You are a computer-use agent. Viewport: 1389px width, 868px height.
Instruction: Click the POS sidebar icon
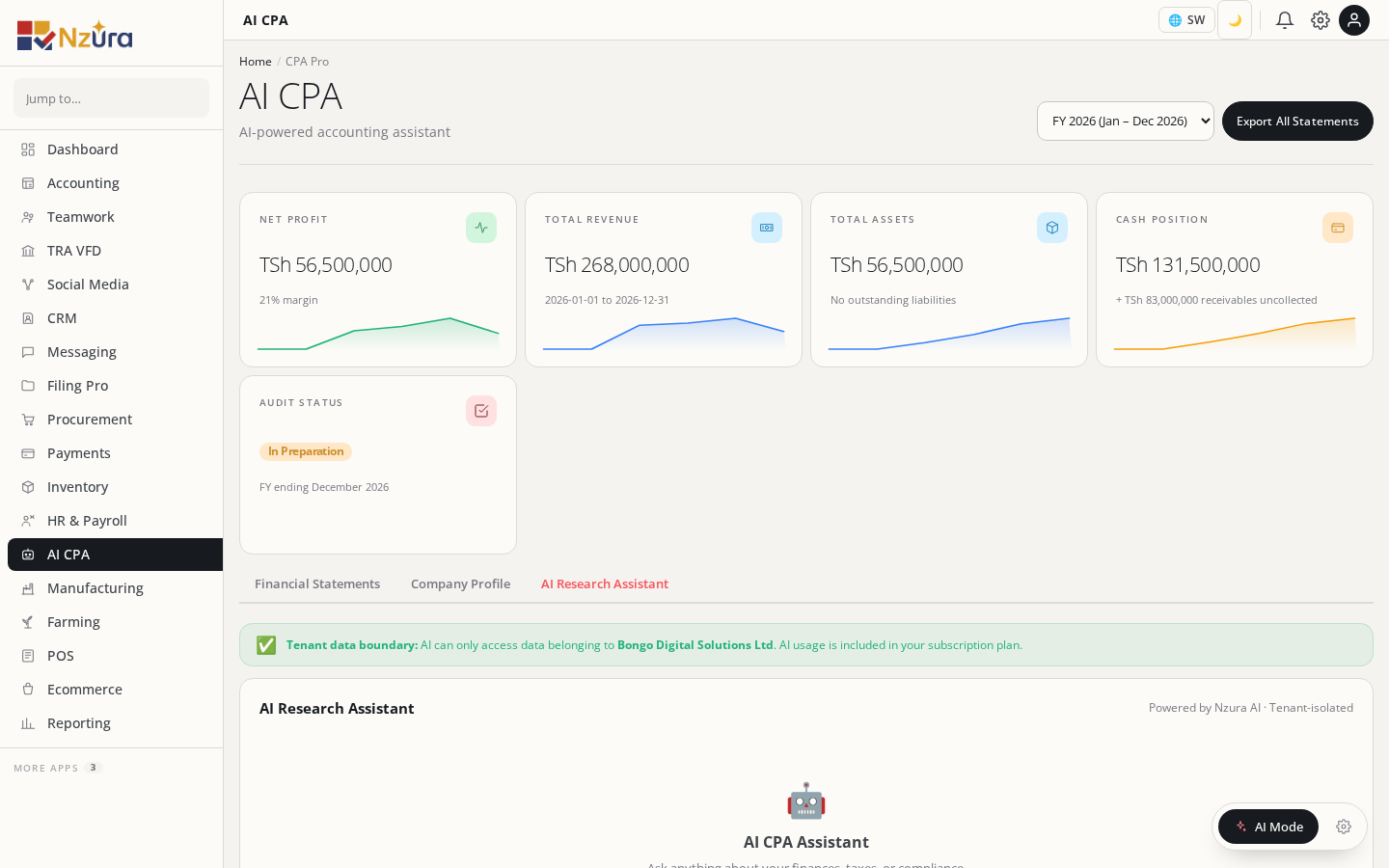point(28,656)
